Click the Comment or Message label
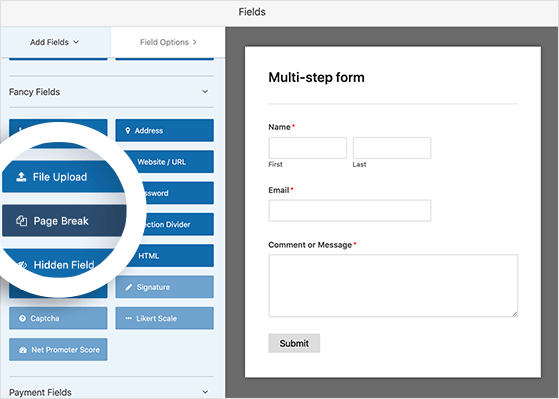Screen dimensions: 559x399 pos(310,245)
